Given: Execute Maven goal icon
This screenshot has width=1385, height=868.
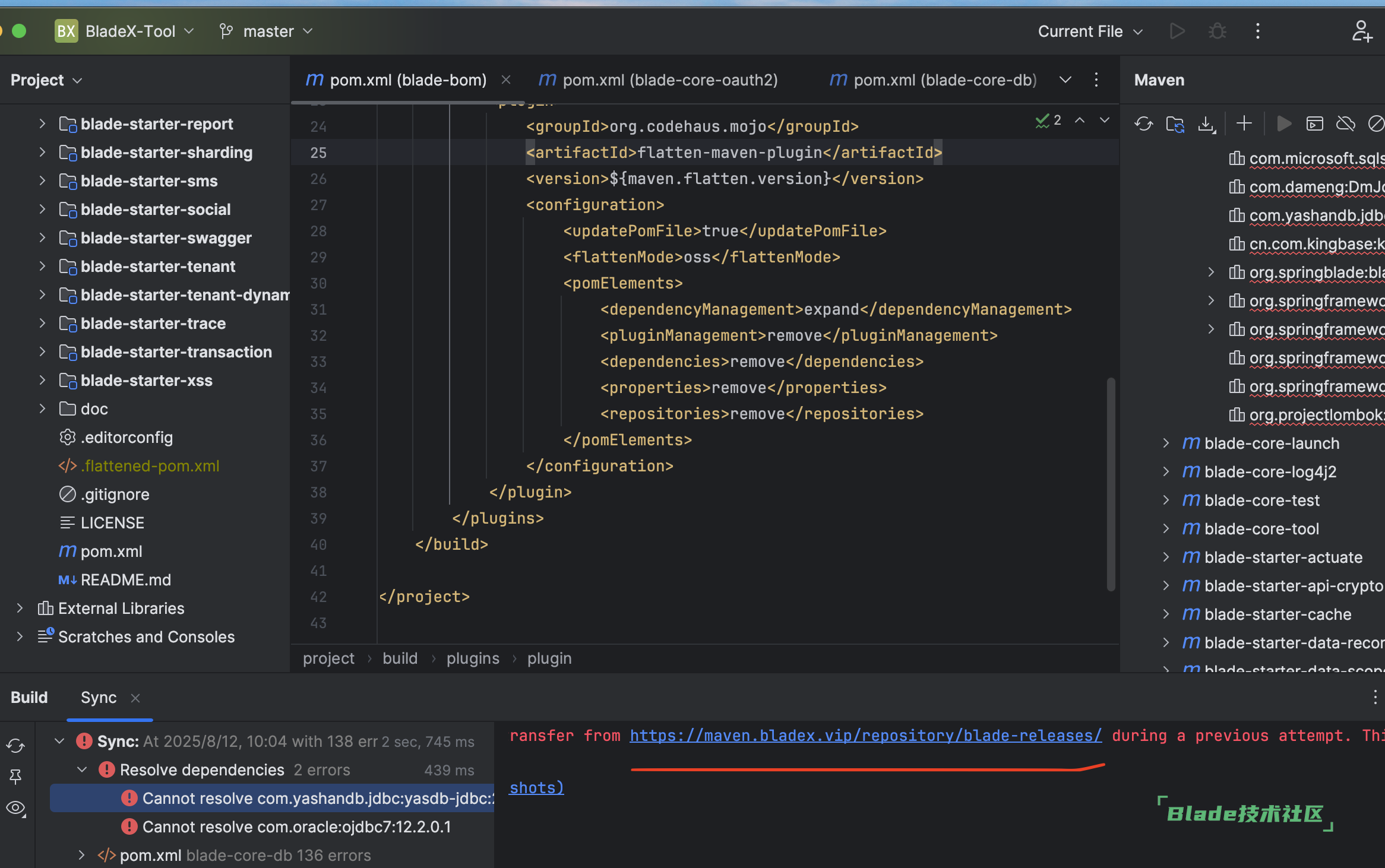Looking at the screenshot, I should click(1314, 123).
